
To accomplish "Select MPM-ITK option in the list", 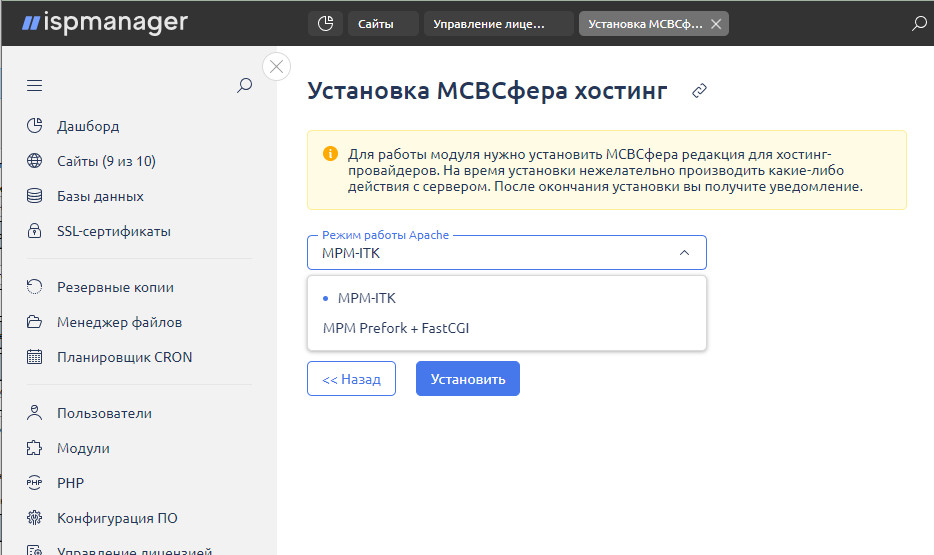I will tap(367, 298).
